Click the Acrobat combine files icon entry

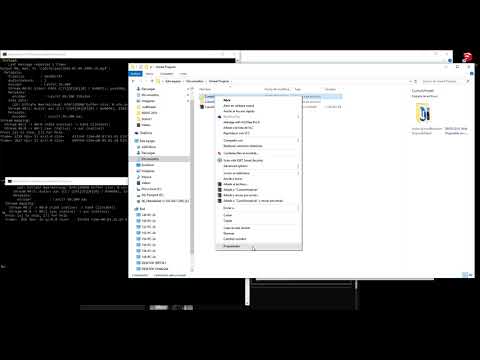(x=220, y=153)
